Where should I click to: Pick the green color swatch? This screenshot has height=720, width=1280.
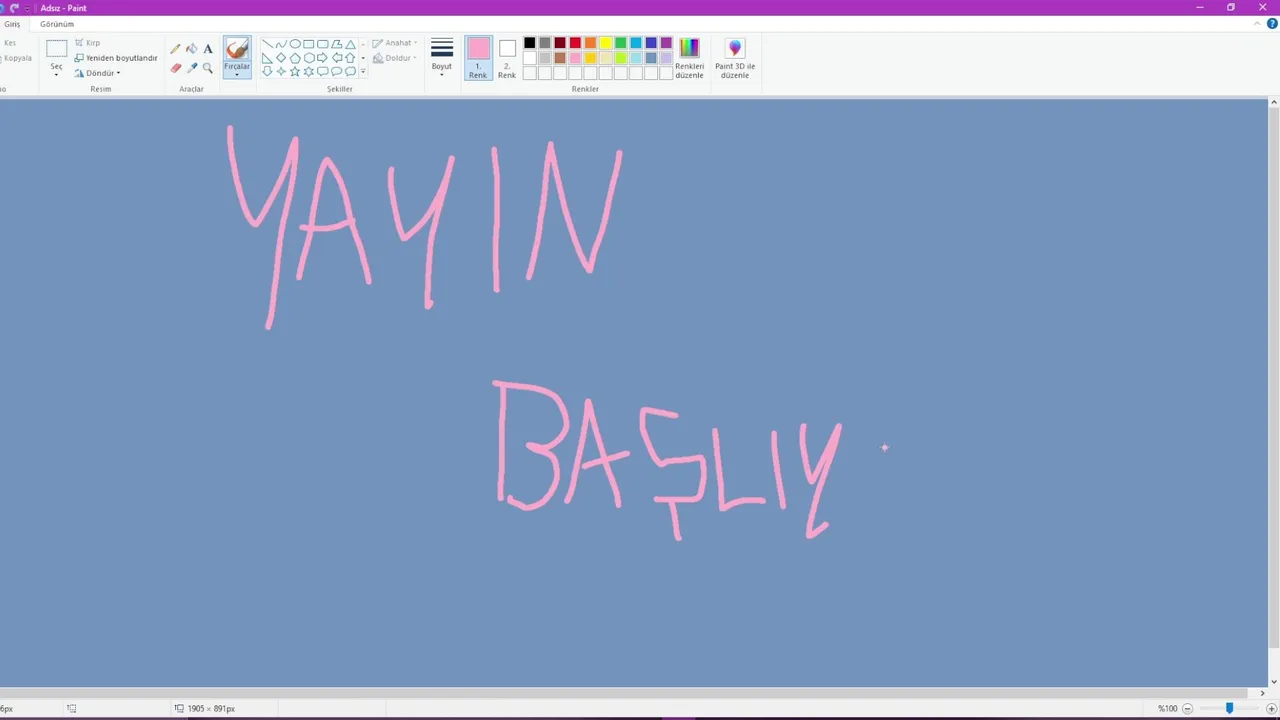(621, 43)
